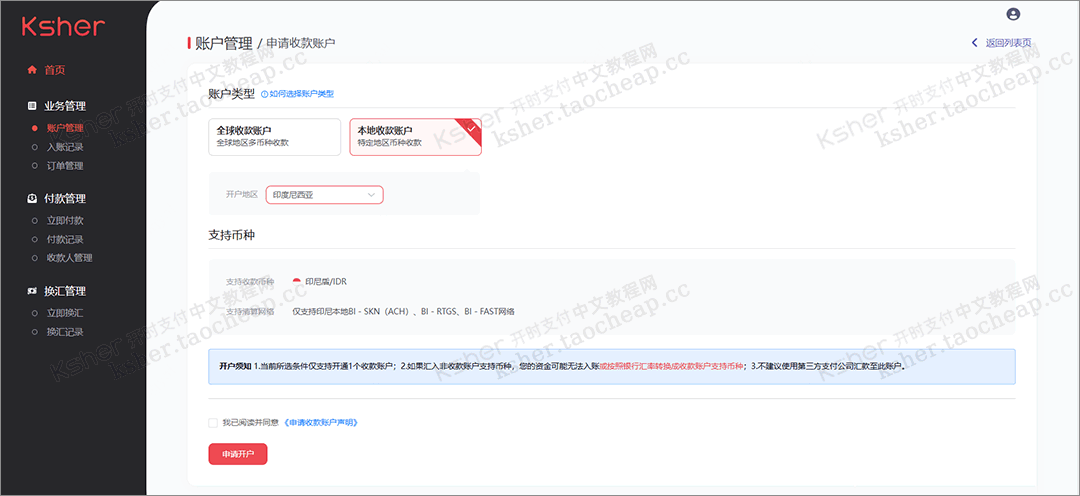Click the back arrow beside 返回列表页
The width and height of the screenshot is (1080, 496).
[x=975, y=42]
